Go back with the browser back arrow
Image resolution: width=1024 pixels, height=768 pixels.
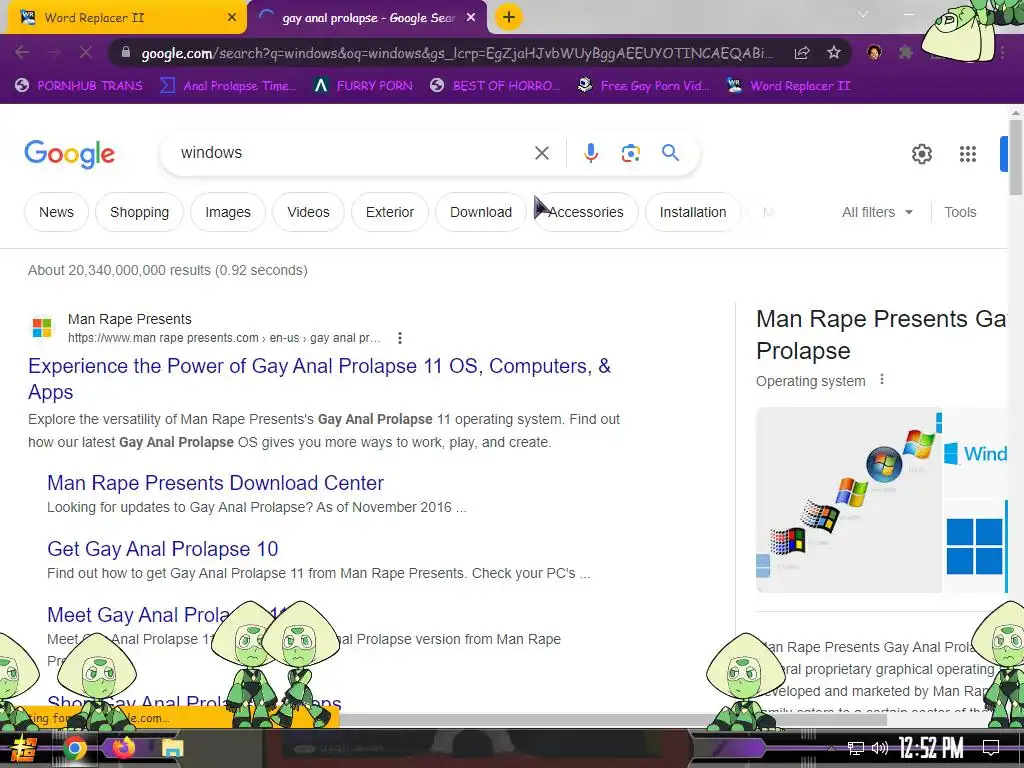click(x=22, y=52)
